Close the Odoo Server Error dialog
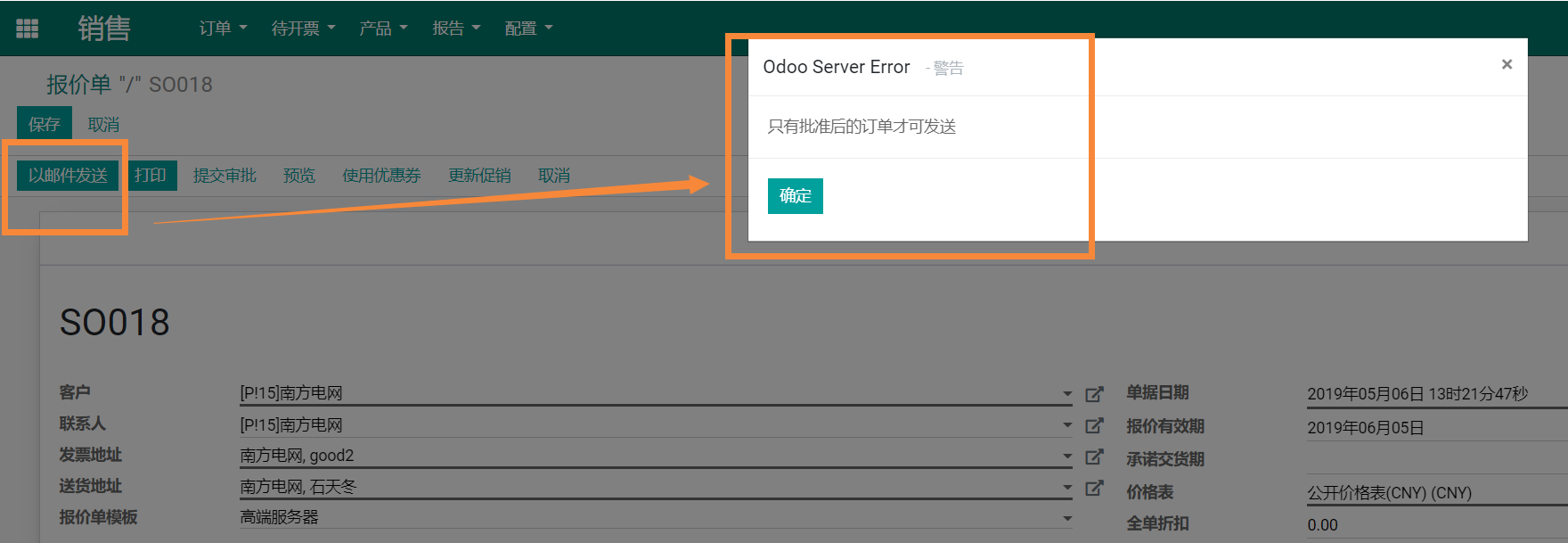 [1507, 64]
